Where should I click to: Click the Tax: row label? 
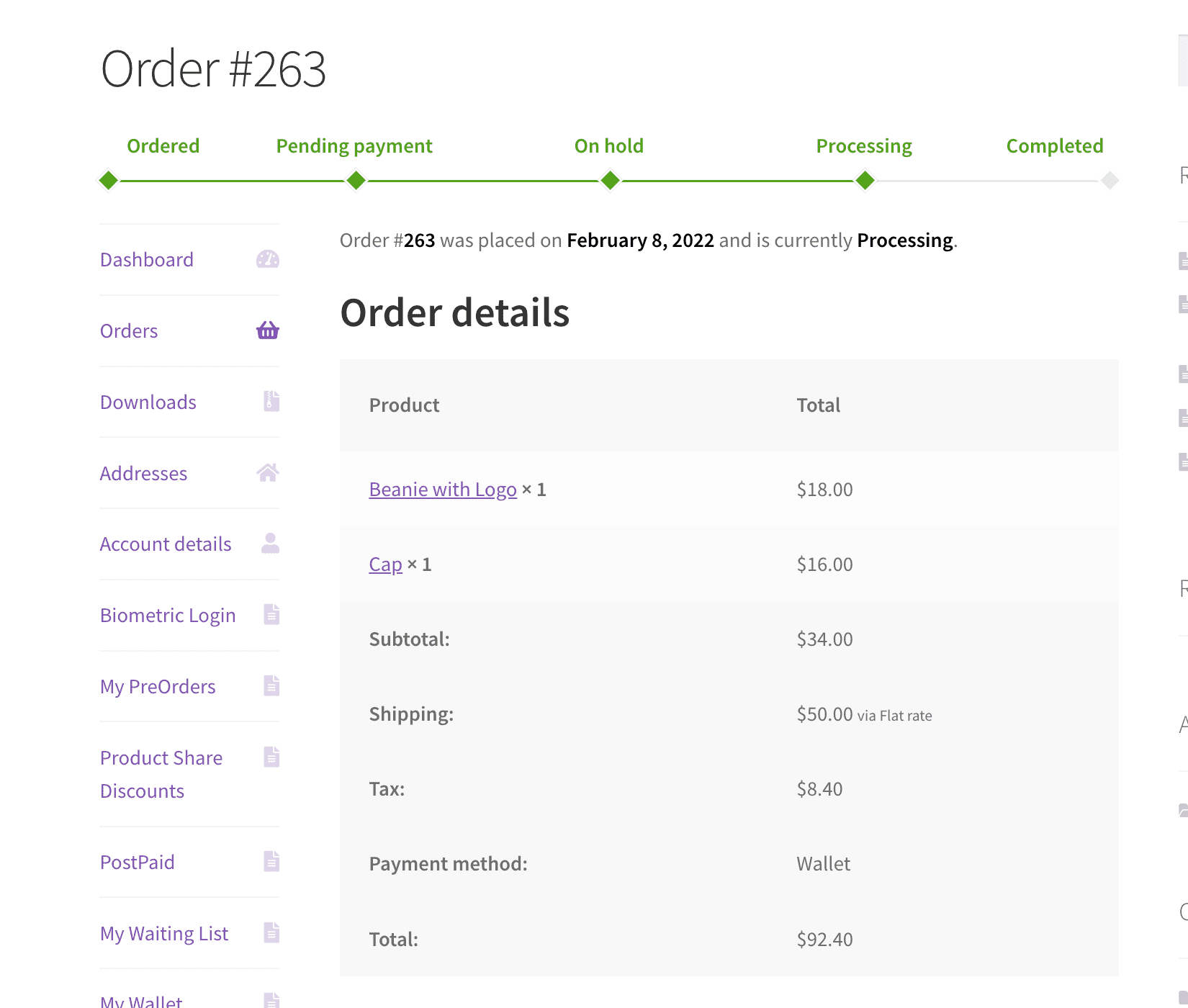point(387,789)
